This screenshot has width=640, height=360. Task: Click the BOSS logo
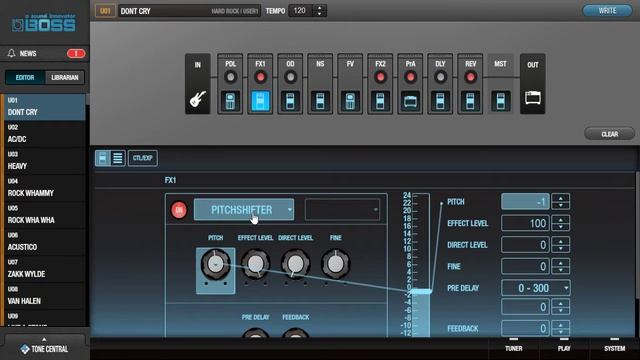click(x=44, y=23)
